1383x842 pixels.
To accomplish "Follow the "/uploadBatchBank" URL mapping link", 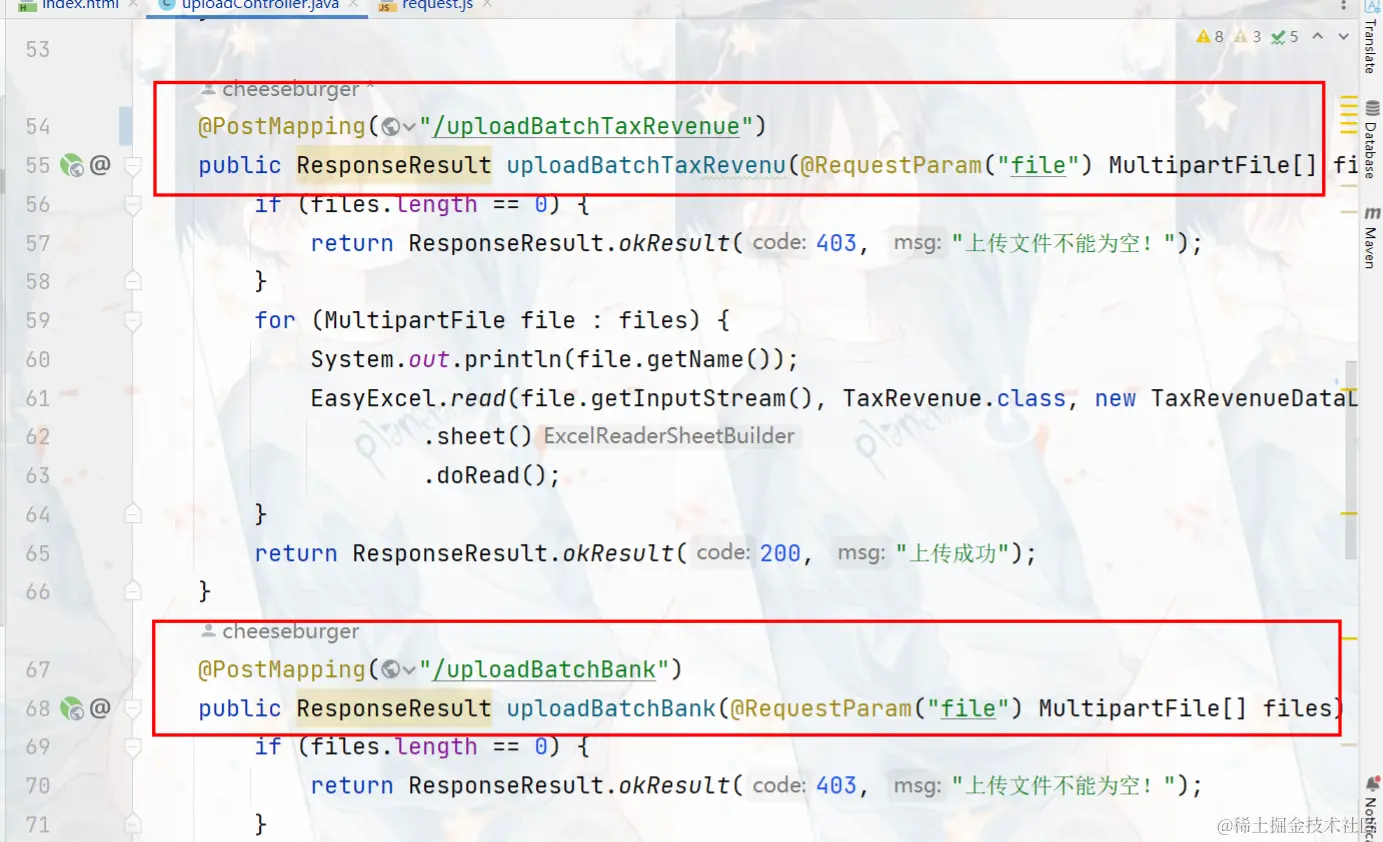I will (x=543, y=670).
